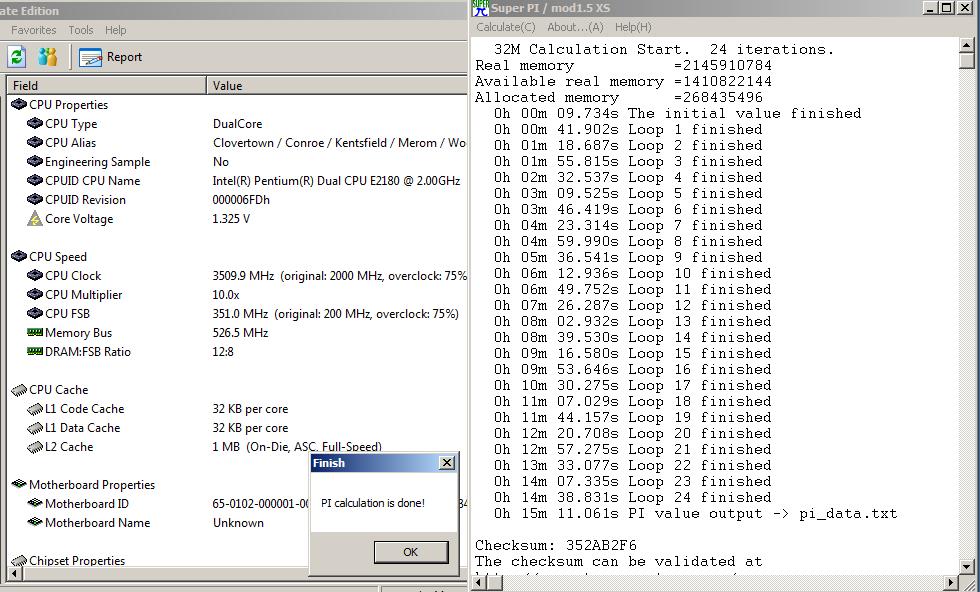Select the Core Voltage warning icon
980x592 pixels.
point(35,219)
